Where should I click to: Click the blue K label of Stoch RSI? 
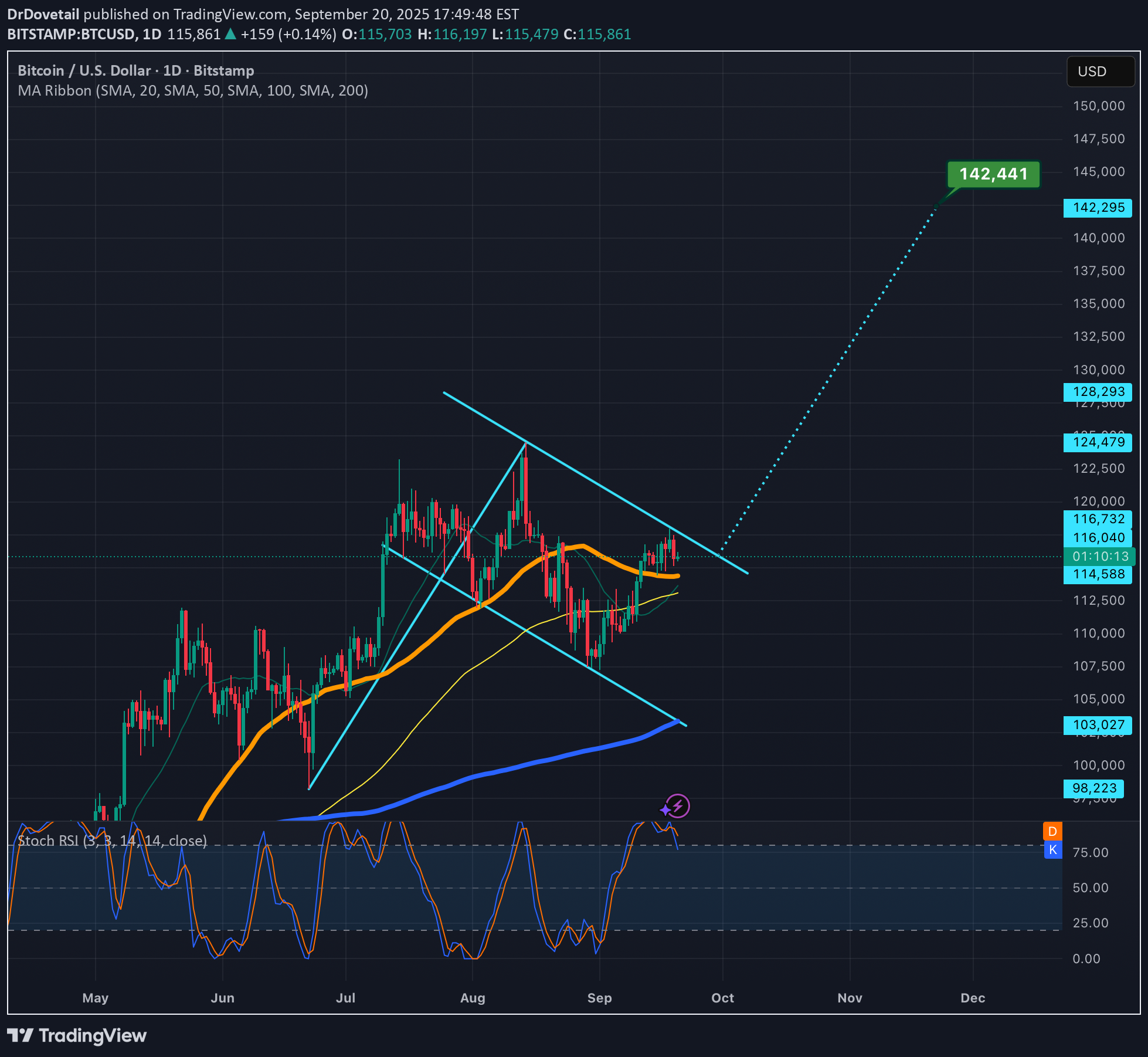[1052, 849]
